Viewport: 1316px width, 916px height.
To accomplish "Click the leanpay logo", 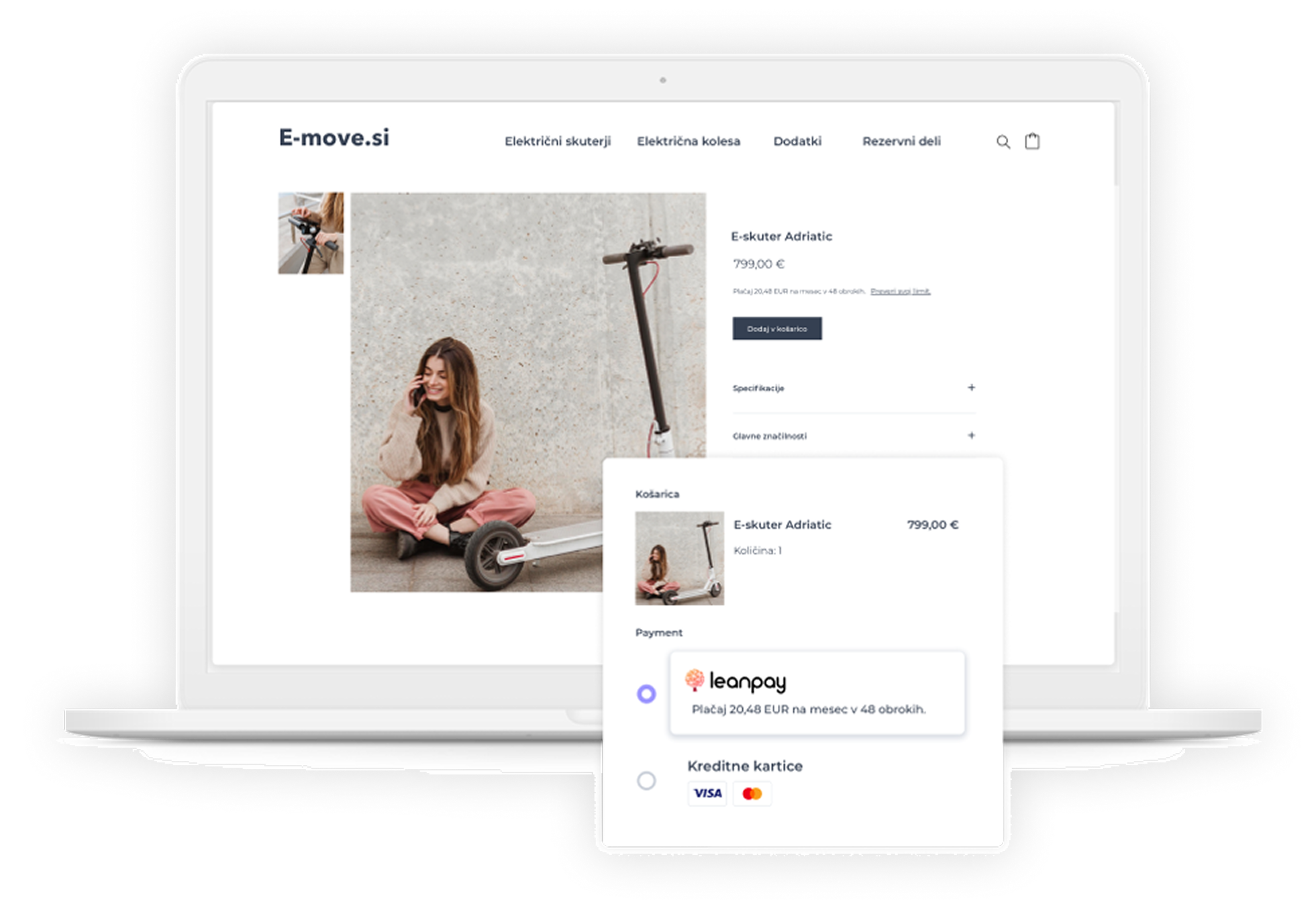I will 736,681.
